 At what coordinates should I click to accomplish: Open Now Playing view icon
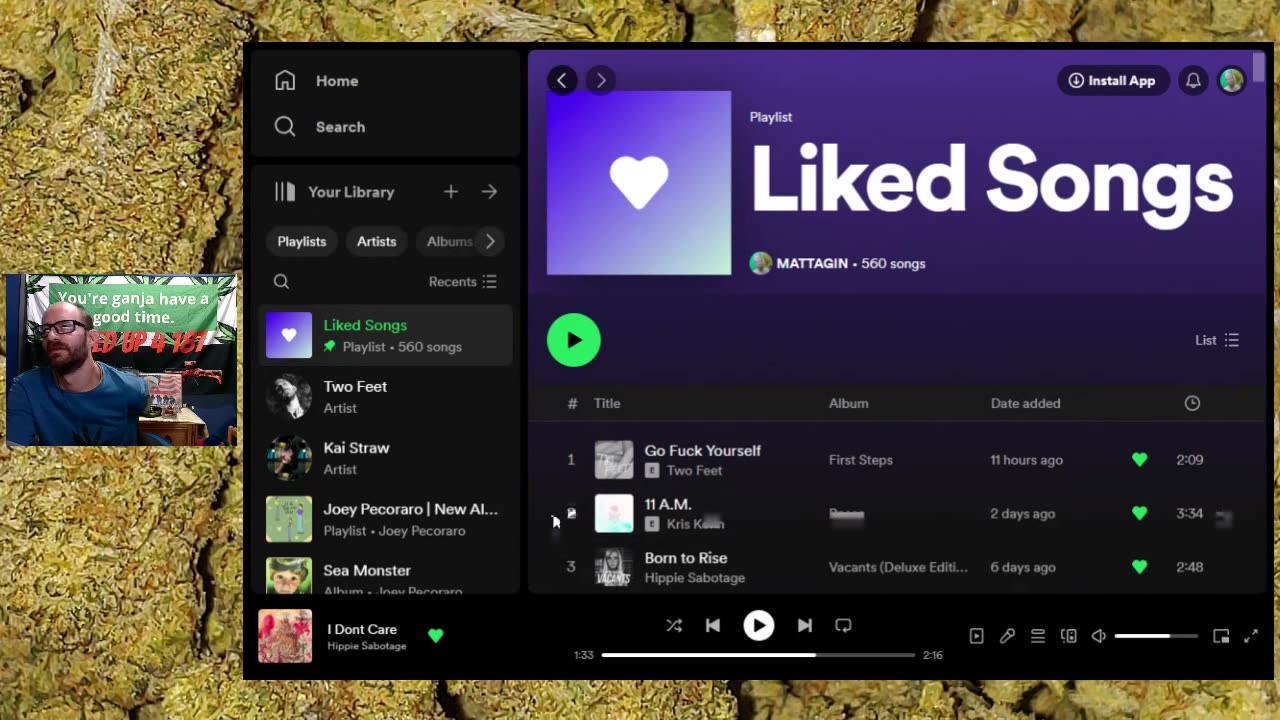point(977,636)
